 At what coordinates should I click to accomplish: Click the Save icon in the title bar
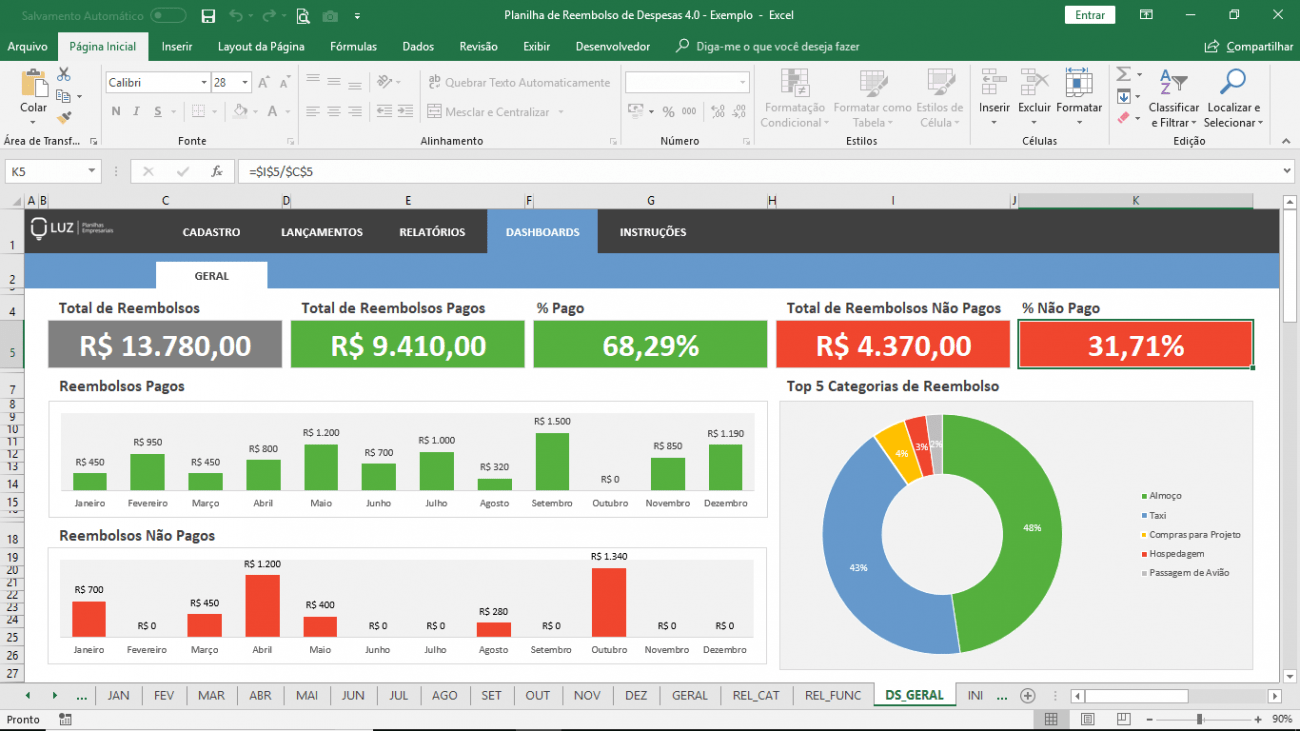[x=208, y=16]
